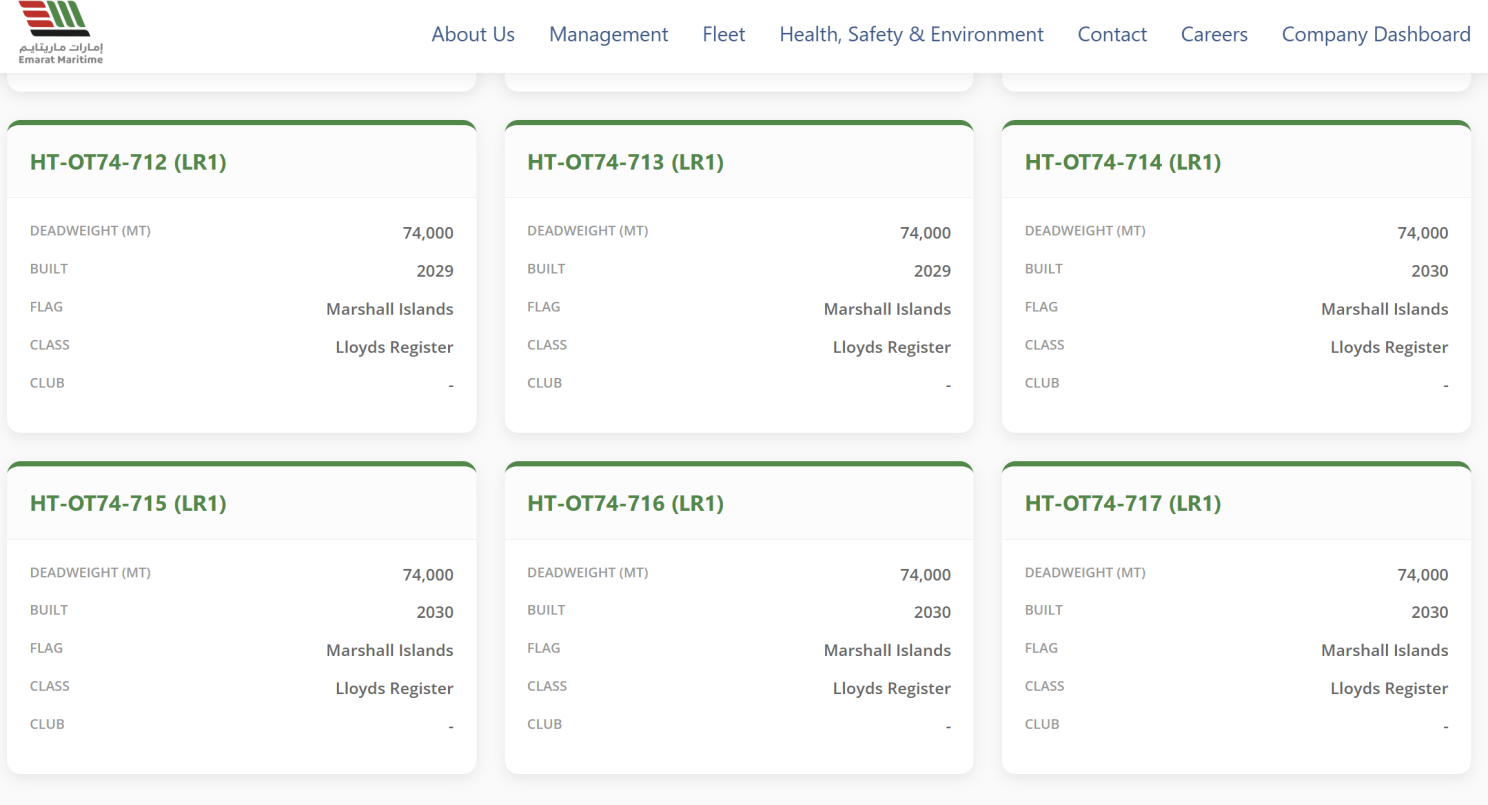The image size is (1488, 805).
Task: Navigate to Health, Safety & Environment
Action: point(911,34)
